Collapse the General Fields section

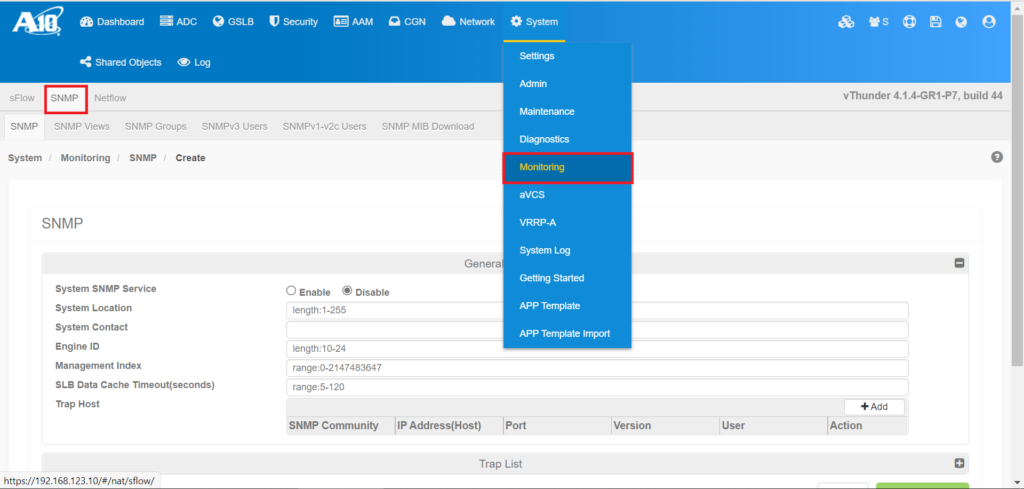click(959, 263)
